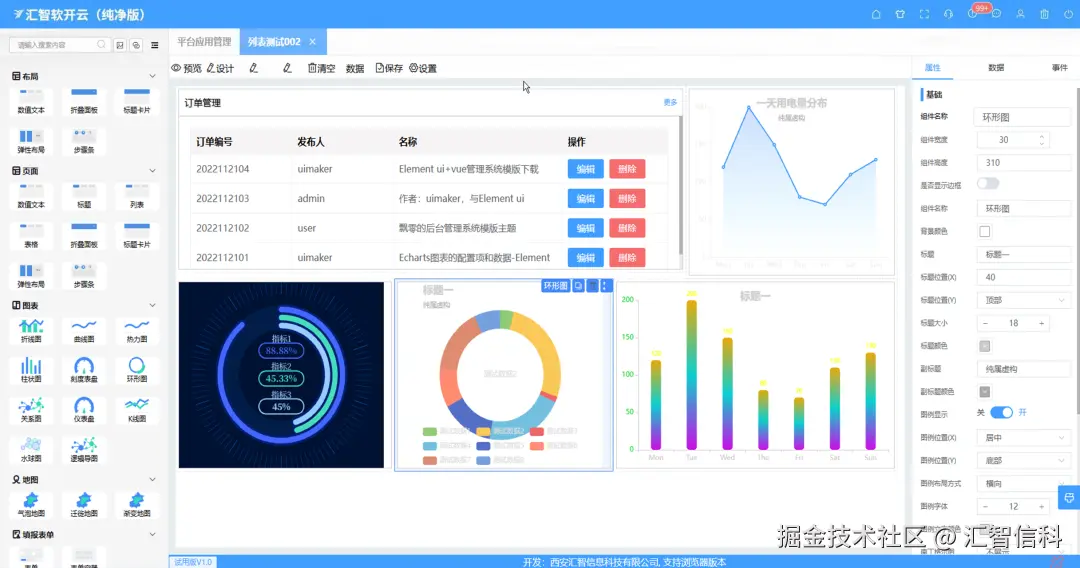Click the power logout icon in the top bar
Image resolution: width=1080 pixels, height=568 pixels.
coord(1068,14)
